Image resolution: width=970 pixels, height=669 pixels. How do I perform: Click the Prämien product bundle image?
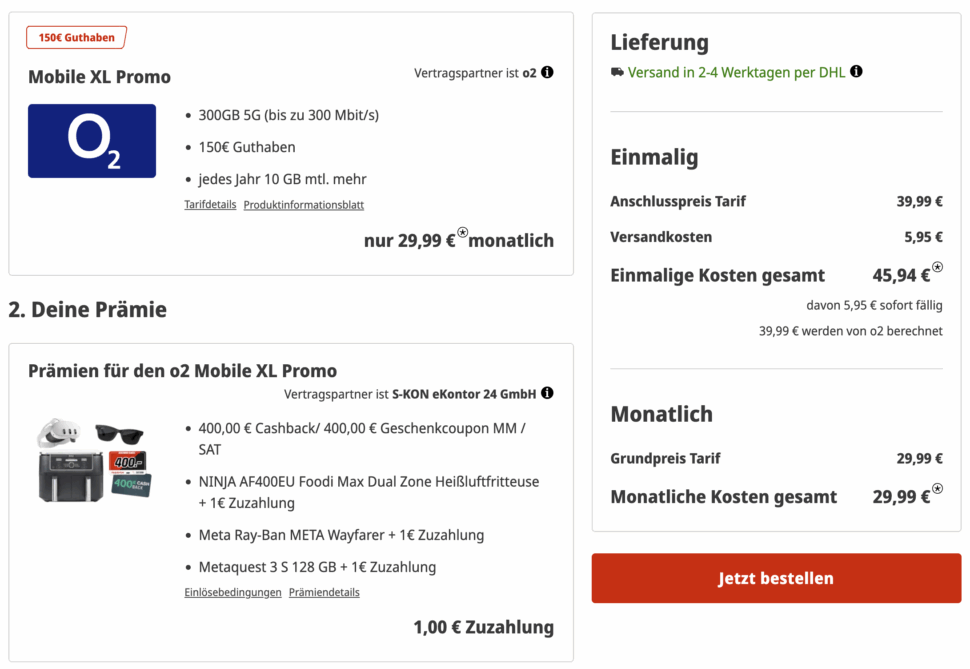click(92, 460)
